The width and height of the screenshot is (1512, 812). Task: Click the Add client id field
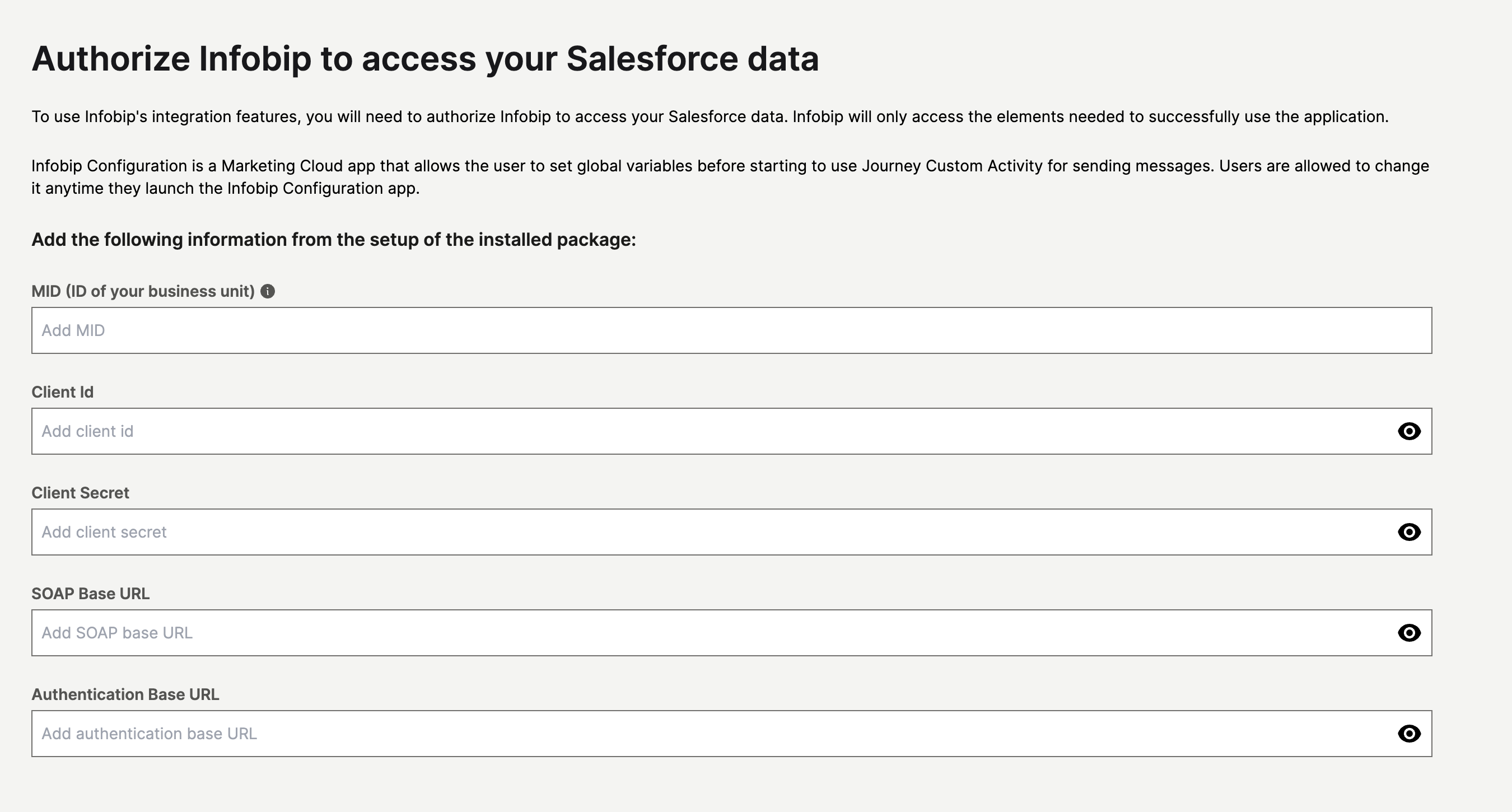[x=731, y=431]
